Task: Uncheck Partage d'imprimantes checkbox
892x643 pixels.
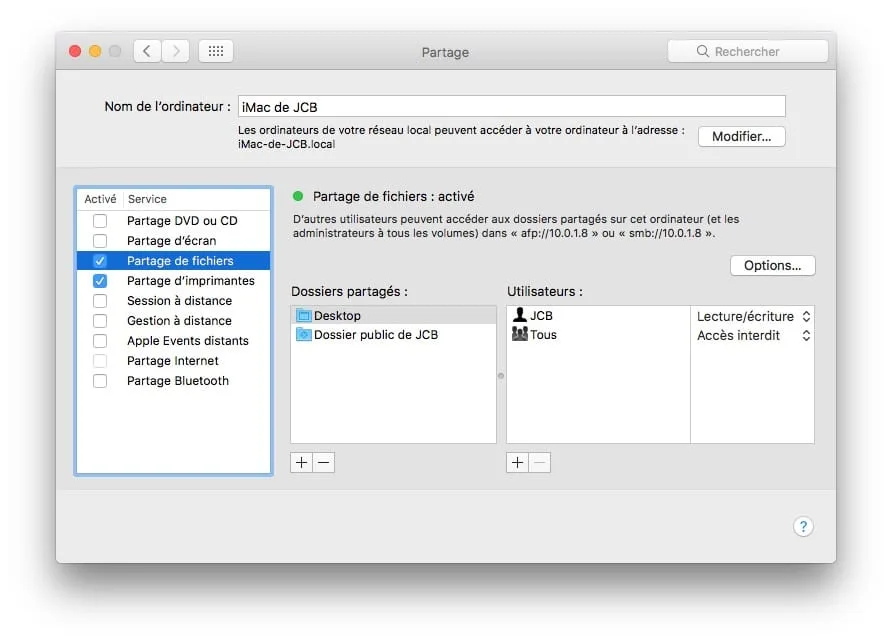Action: click(x=100, y=281)
